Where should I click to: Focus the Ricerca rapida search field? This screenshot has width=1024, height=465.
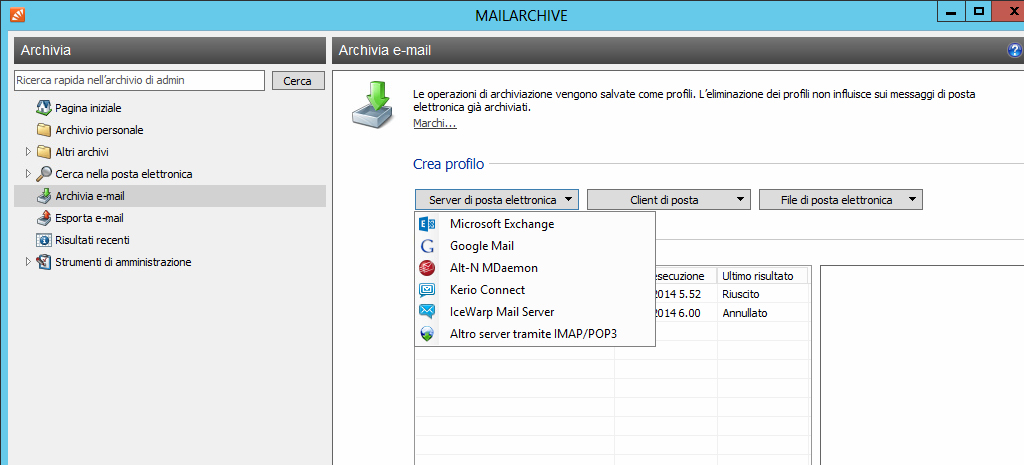click(x=139, y=80)
